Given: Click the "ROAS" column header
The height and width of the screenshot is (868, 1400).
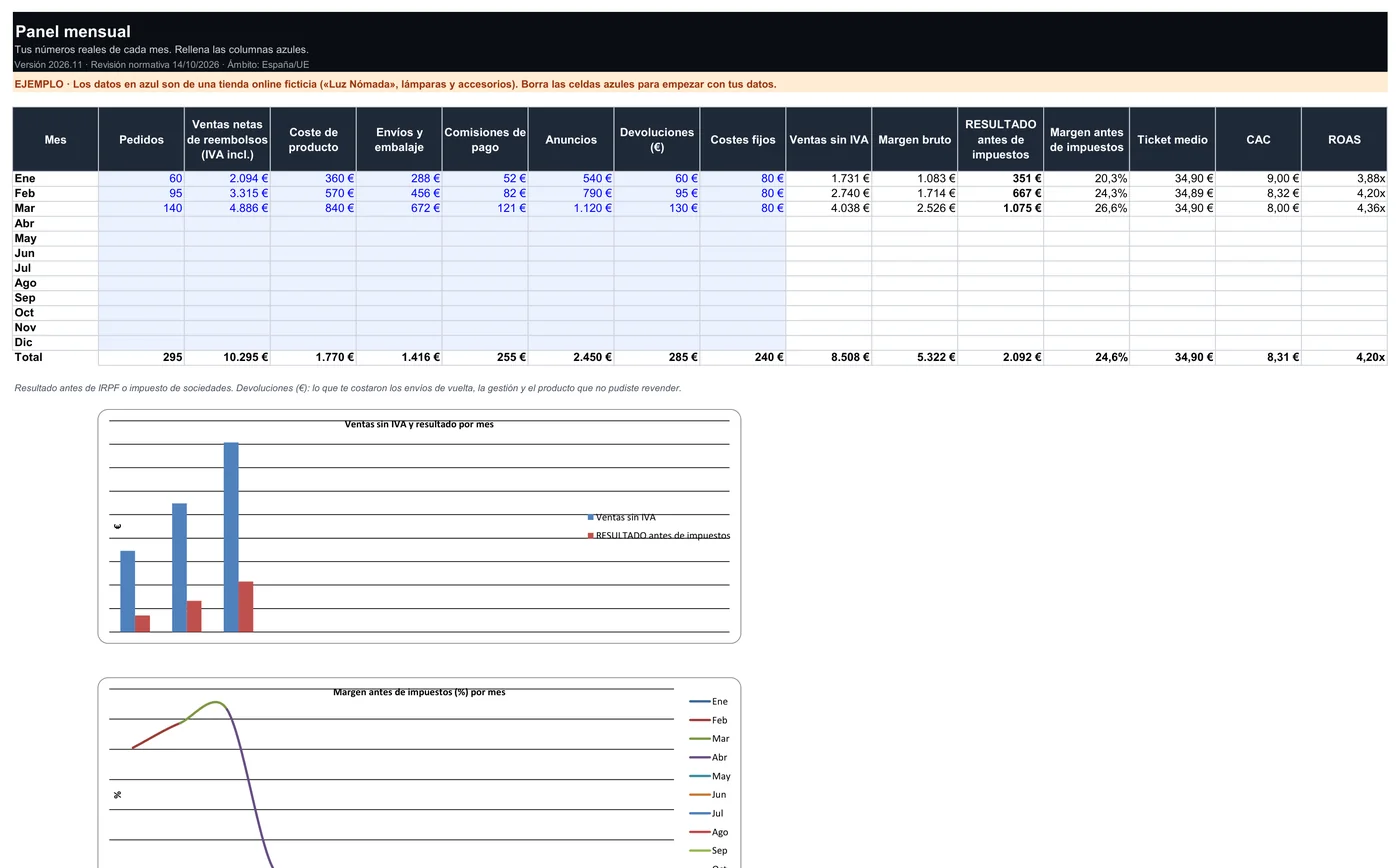Looking at the screenshot, I should 1344,140.
